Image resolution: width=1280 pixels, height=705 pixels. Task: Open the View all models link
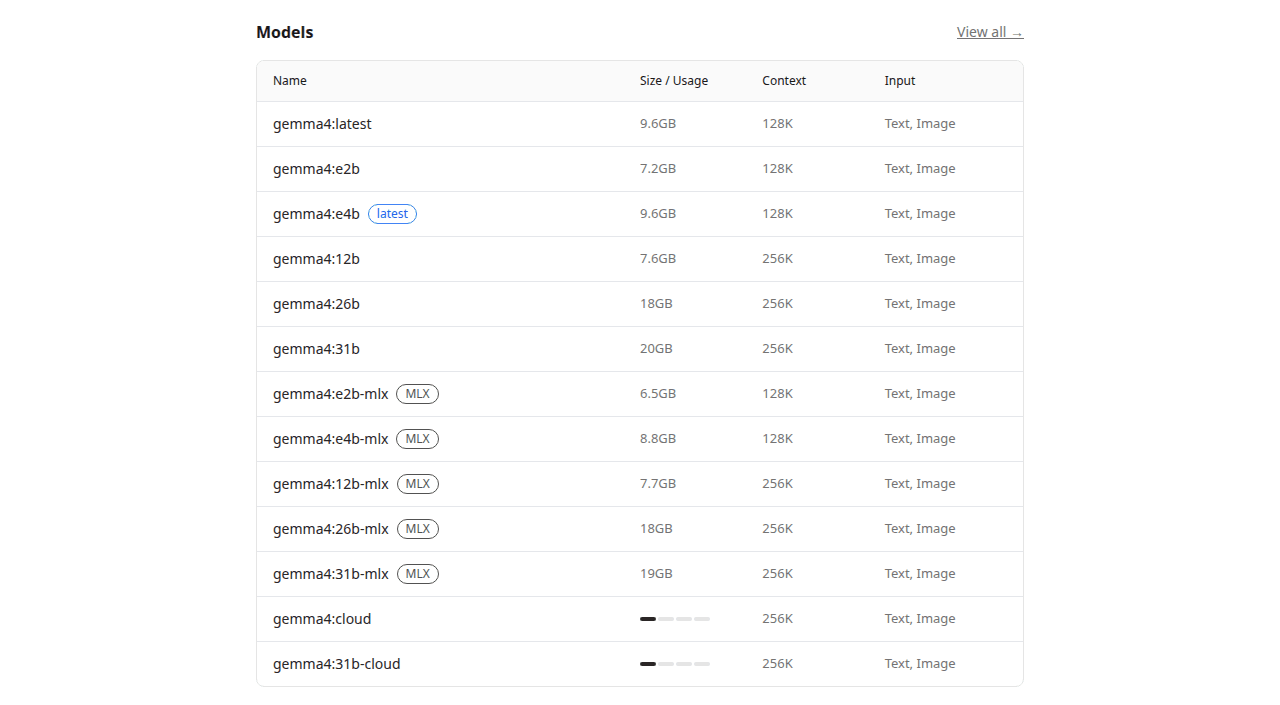(x=990, y=32)
